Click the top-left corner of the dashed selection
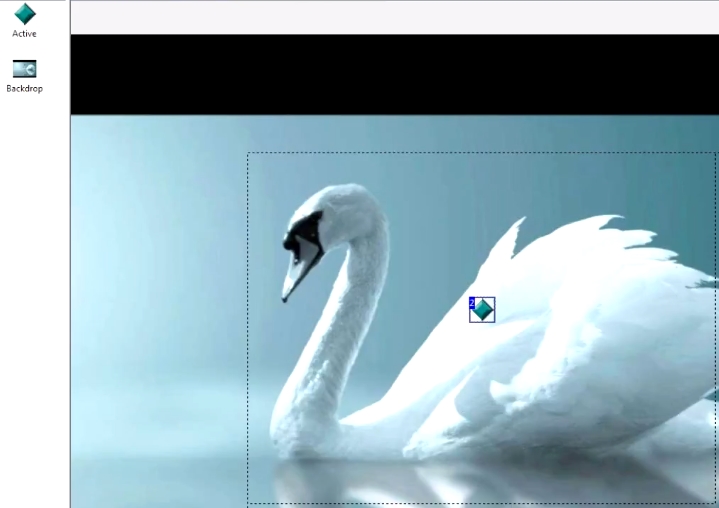719x508 pixels. pos(248,153)
